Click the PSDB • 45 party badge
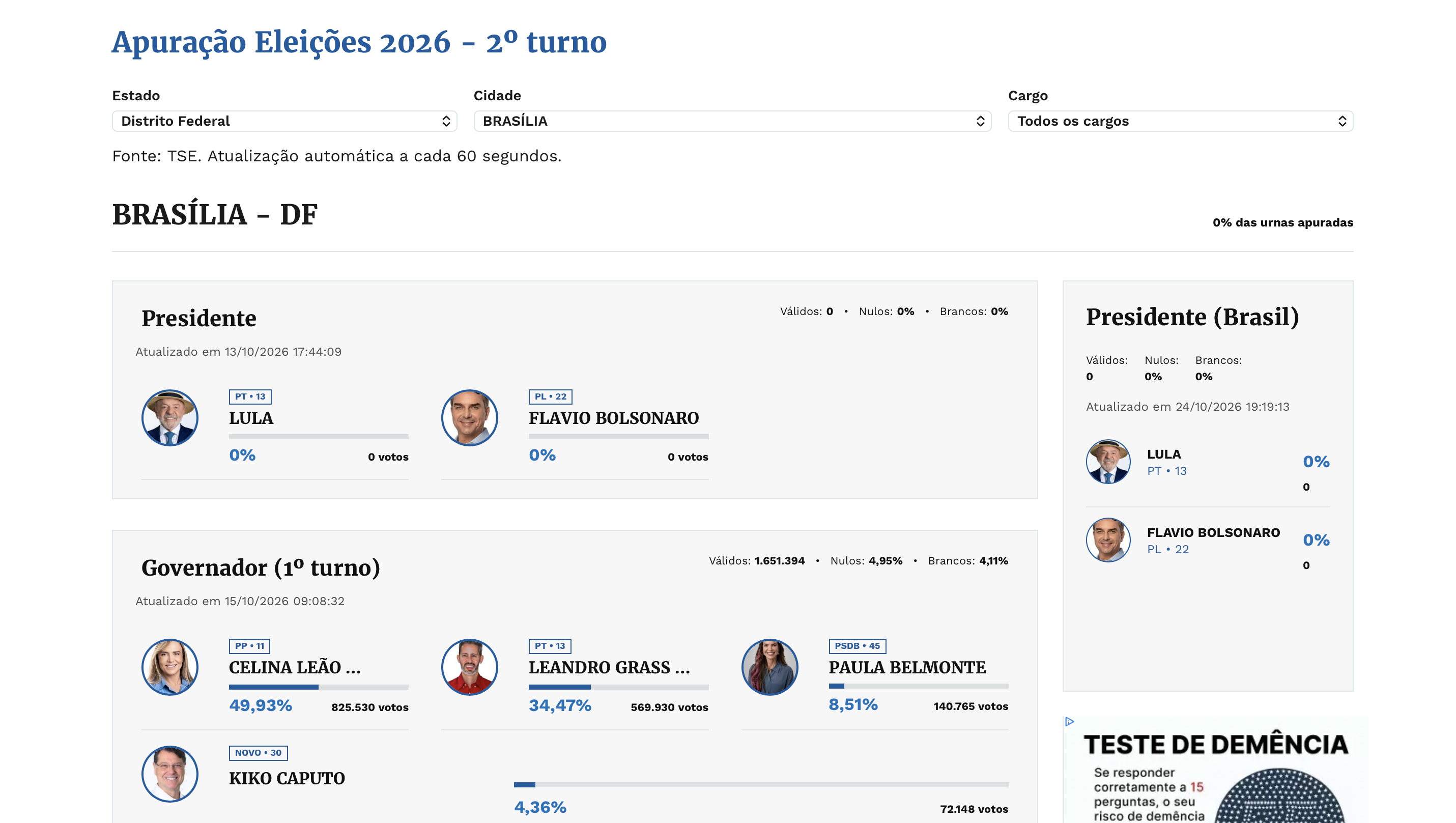Screen dimensions: 1456x823 coord(857,646)
